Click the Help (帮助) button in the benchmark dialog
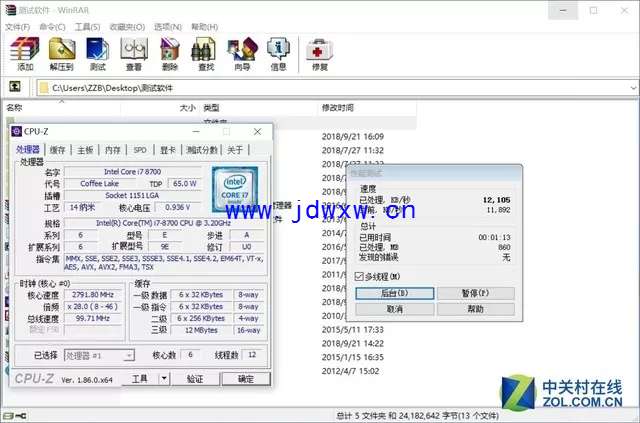Viewport: 640px width, 423px height. 476,309
